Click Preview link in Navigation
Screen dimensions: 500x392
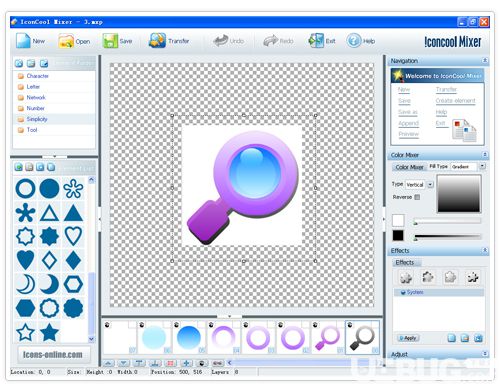(408, 134)
